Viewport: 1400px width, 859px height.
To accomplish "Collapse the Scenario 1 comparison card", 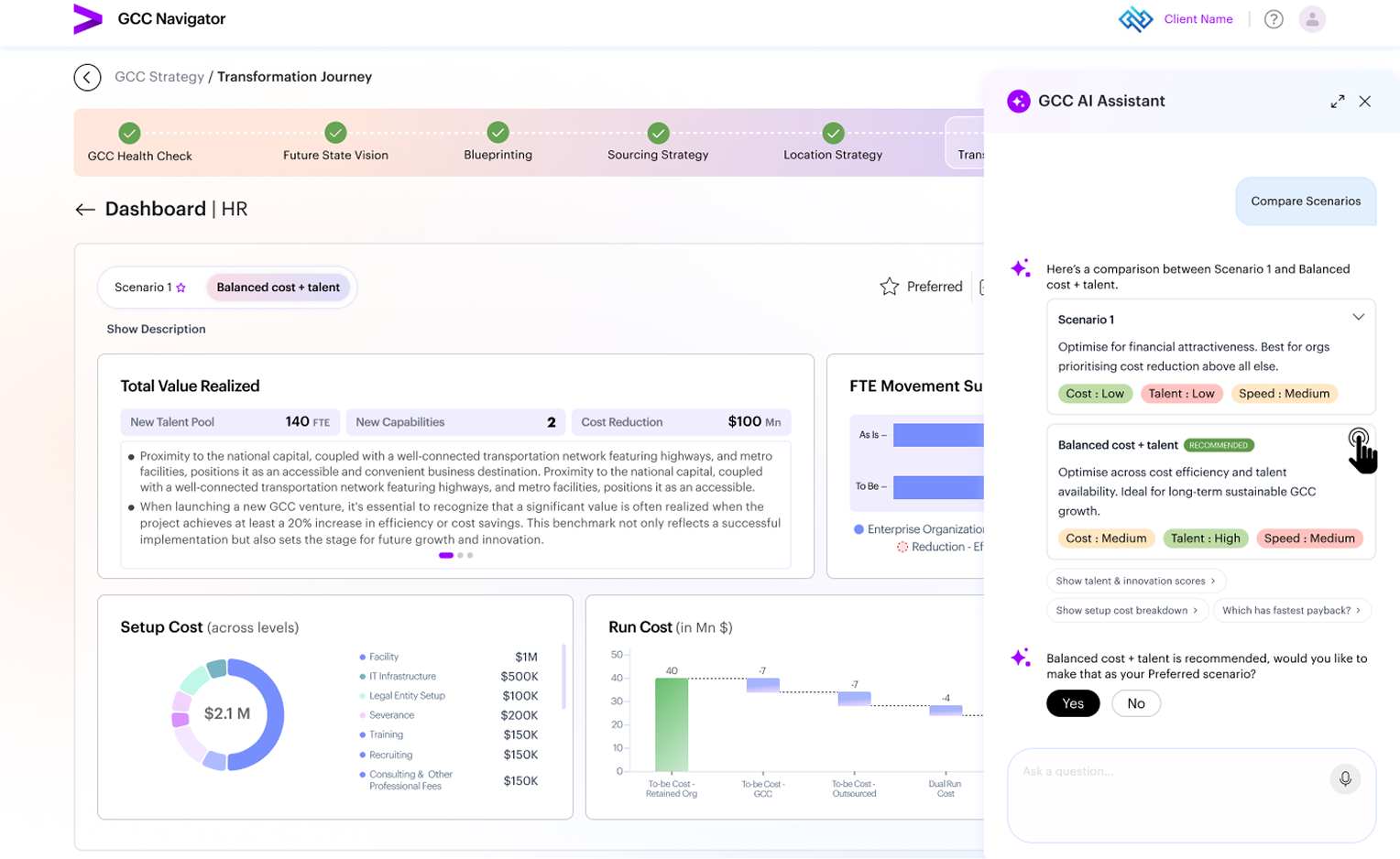I will tap(1358, 317).
